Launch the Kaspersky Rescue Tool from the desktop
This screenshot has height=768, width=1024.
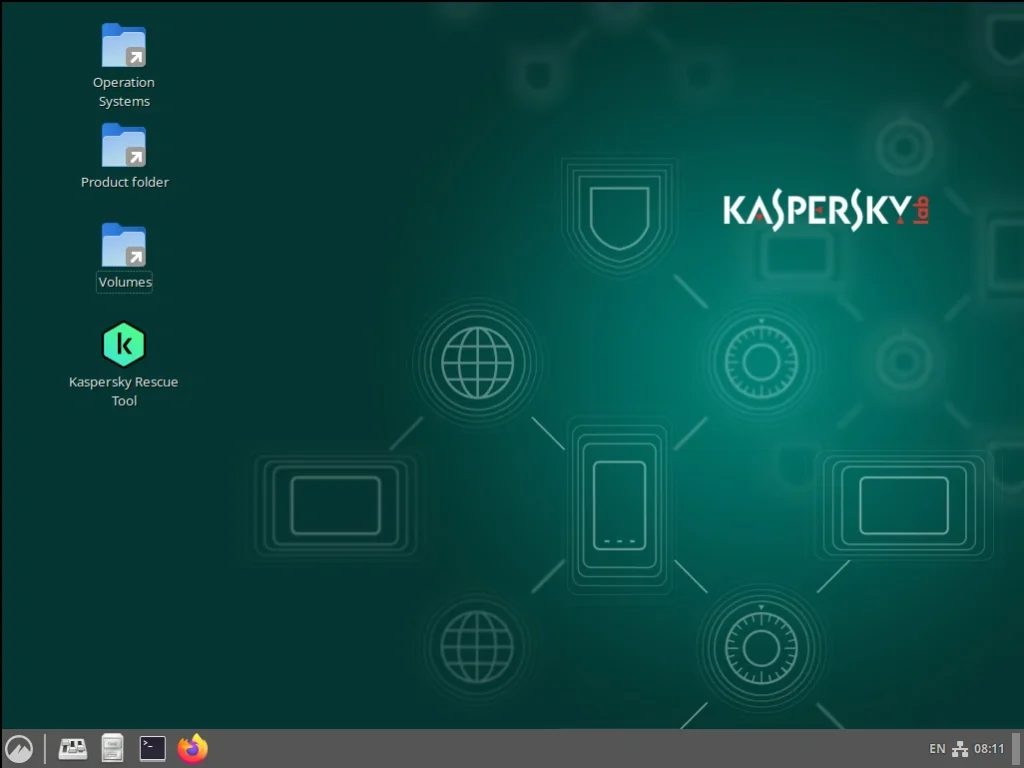124,343
